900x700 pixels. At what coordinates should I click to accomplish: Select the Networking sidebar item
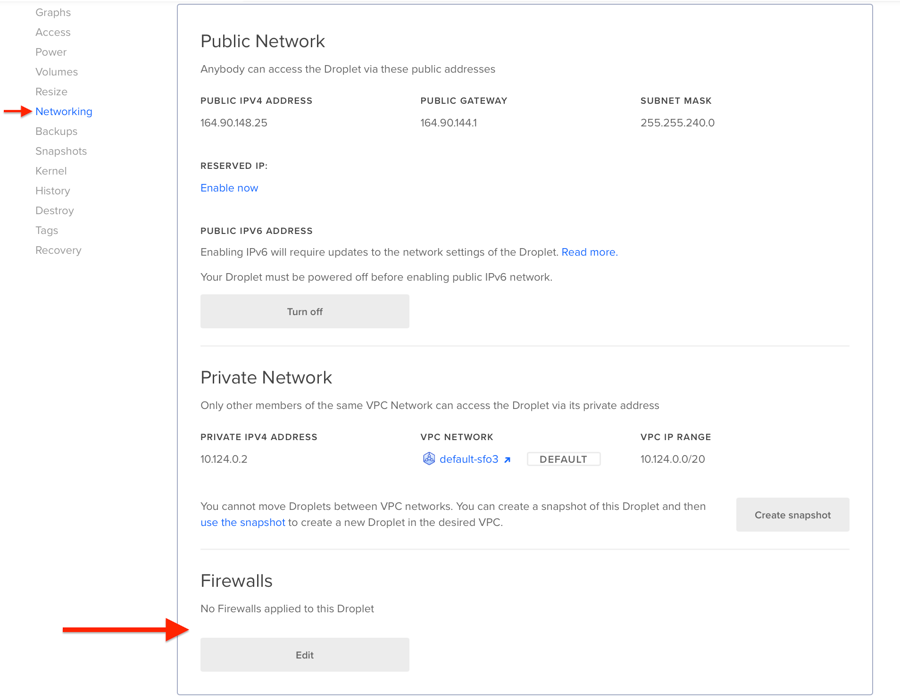(x=63, y=112)
